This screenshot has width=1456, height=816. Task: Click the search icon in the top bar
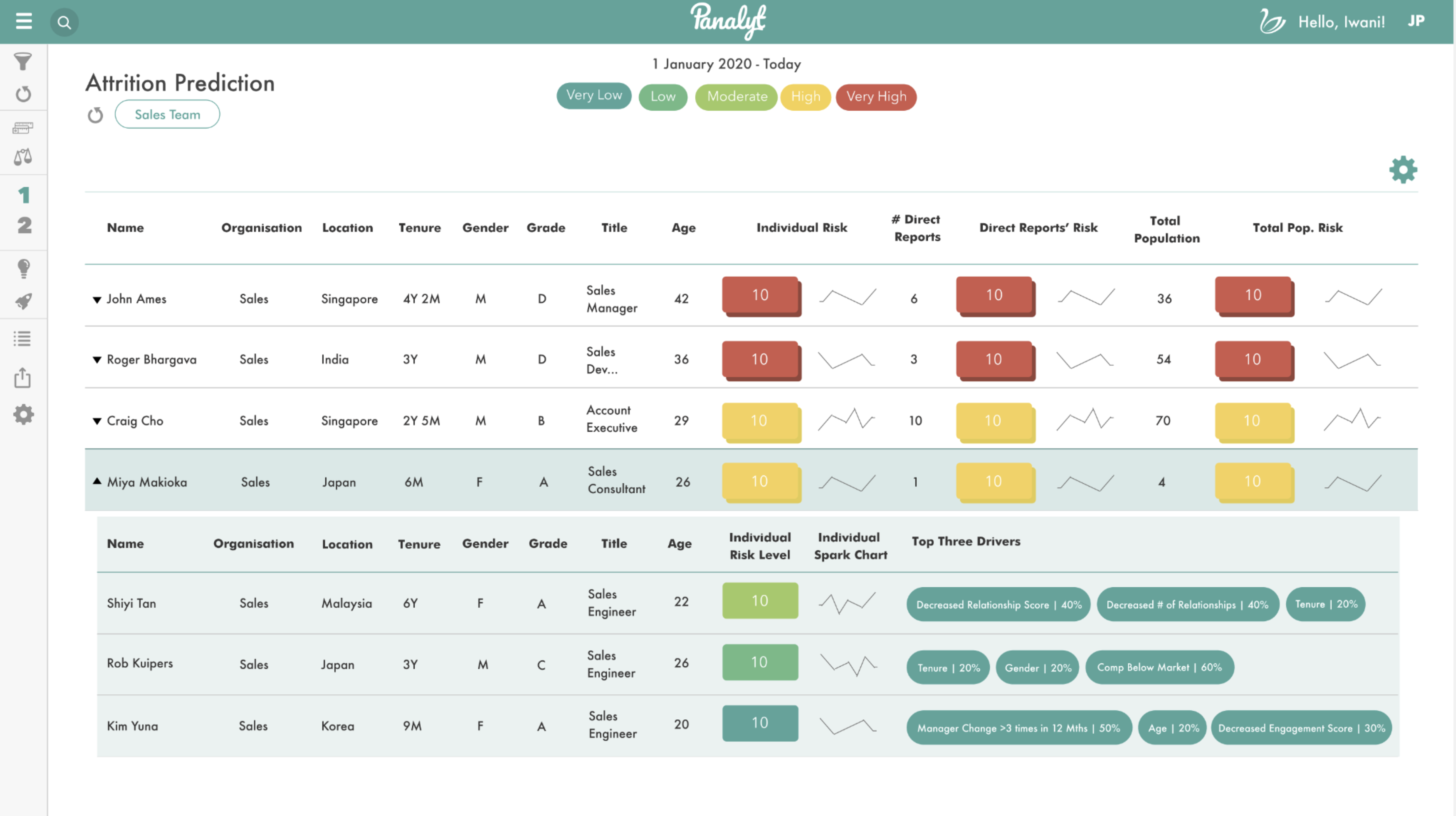63,20
